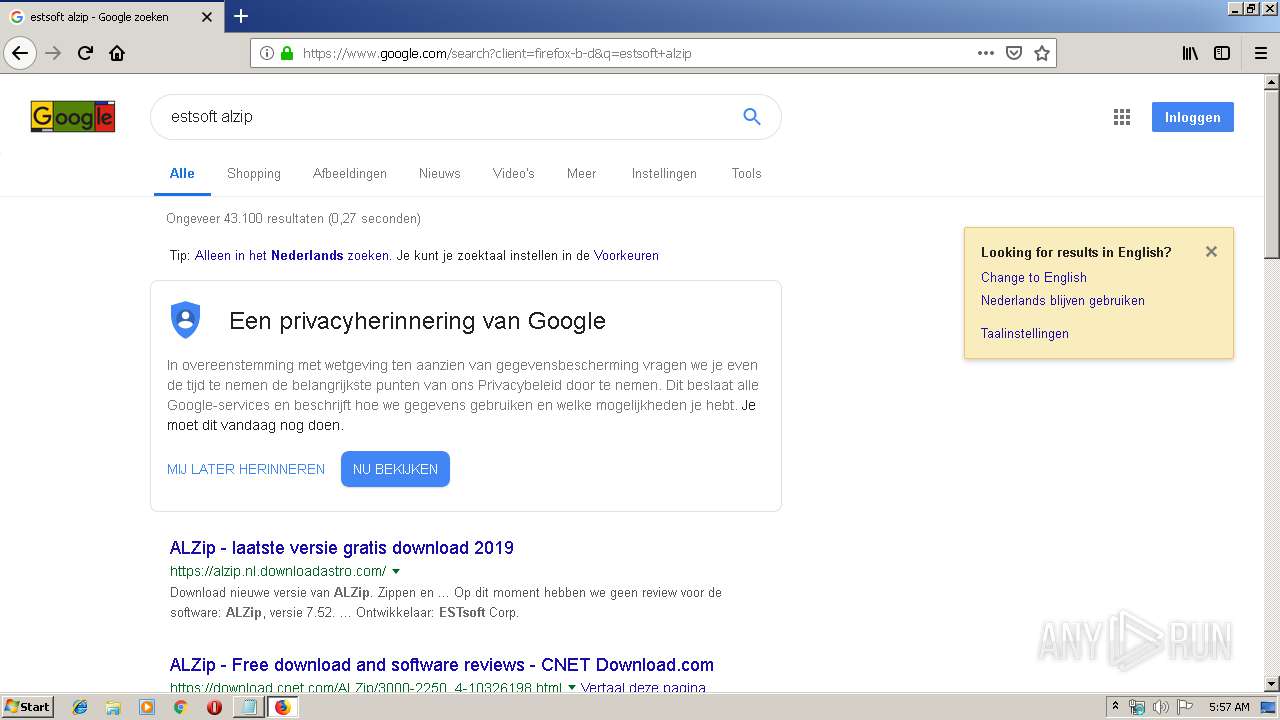This screenshot has width=1280, height=720.
Task: Run search with magnifier icon
Action: 752,117
